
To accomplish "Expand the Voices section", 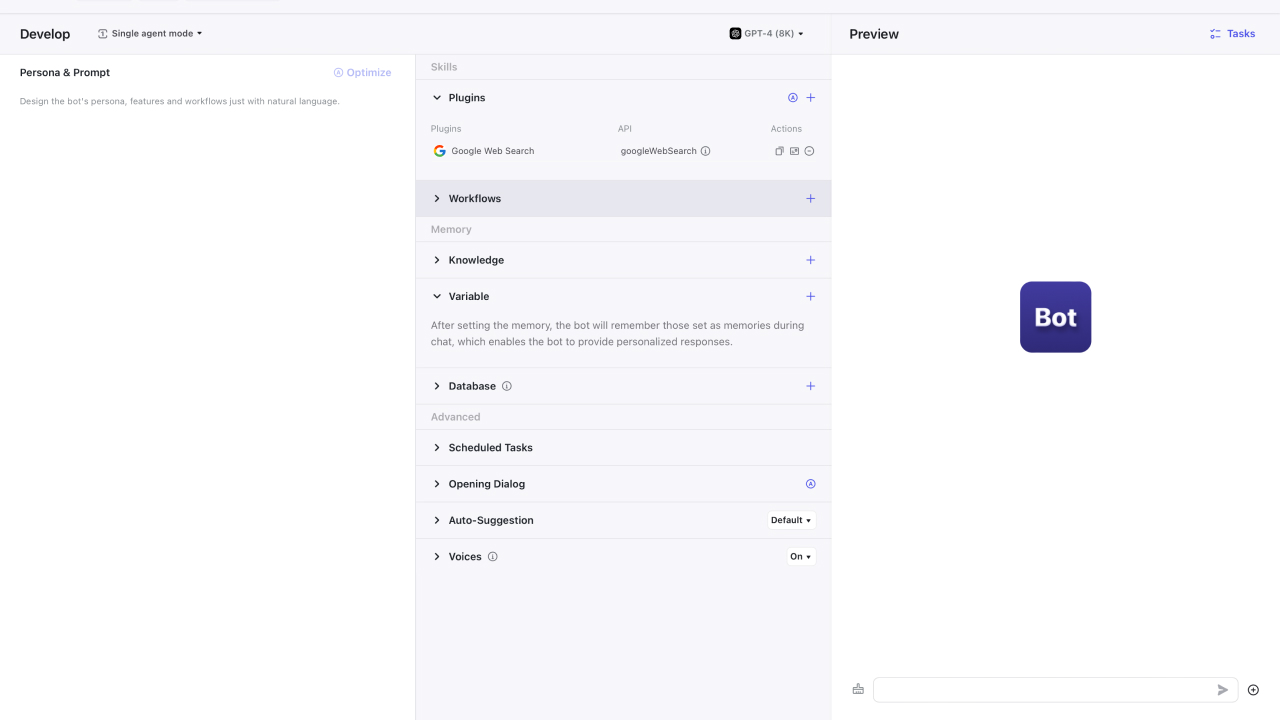I will pyautogui.click(x=437, y=557).
